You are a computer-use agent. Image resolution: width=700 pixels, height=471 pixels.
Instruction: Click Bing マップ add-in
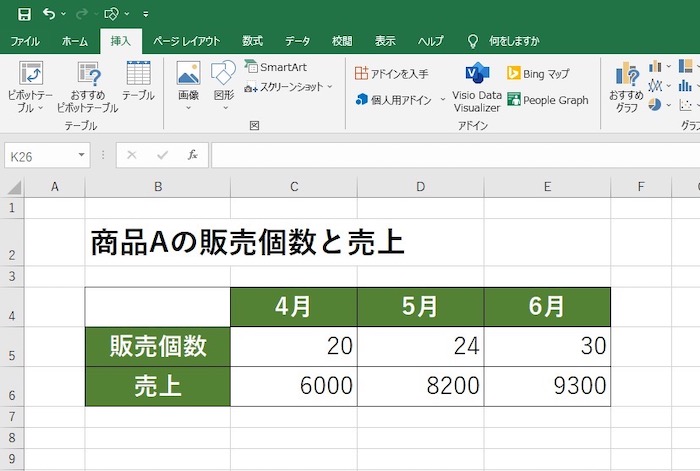538,73
